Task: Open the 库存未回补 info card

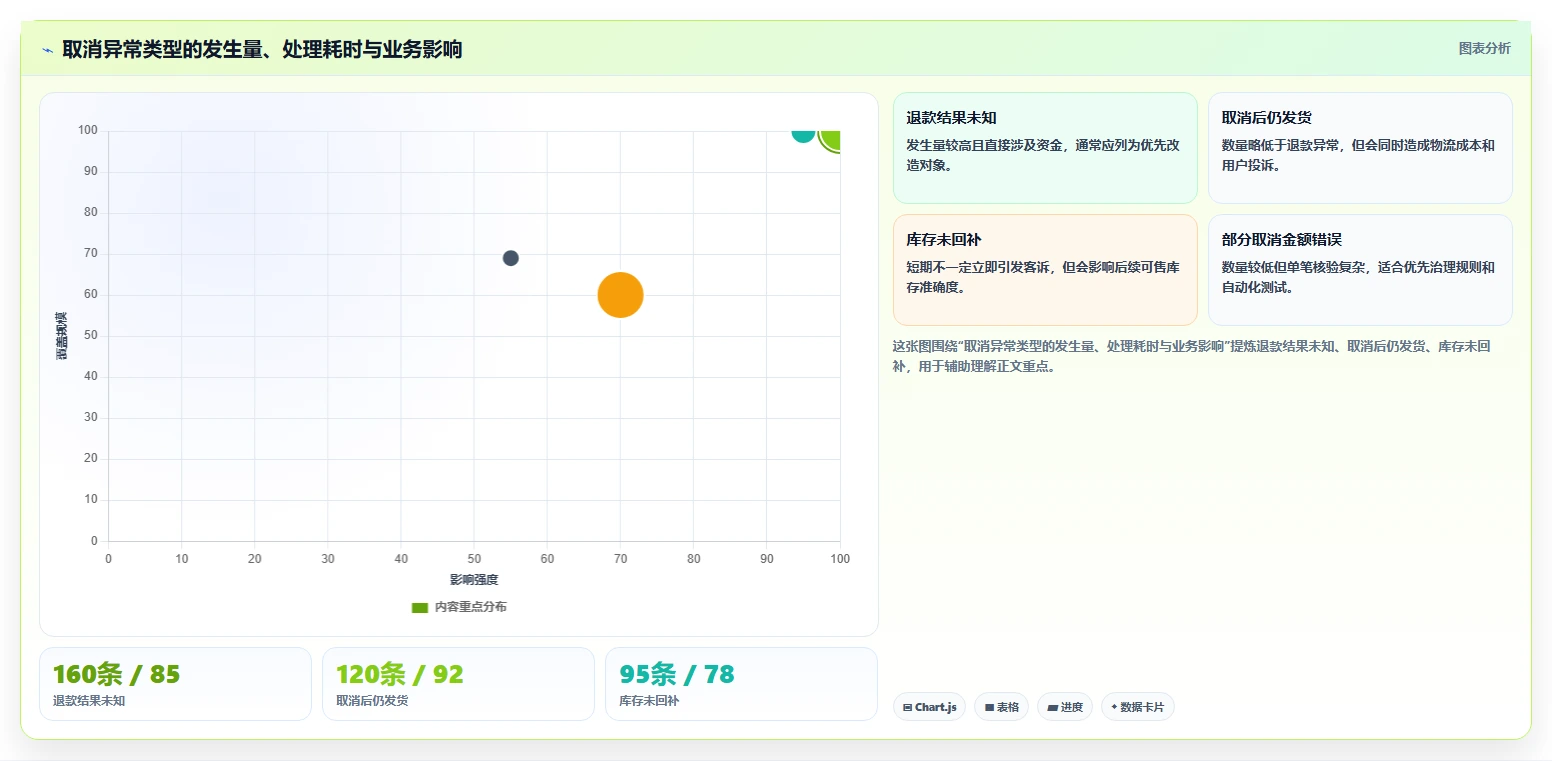Action: tap(1045, 270)
